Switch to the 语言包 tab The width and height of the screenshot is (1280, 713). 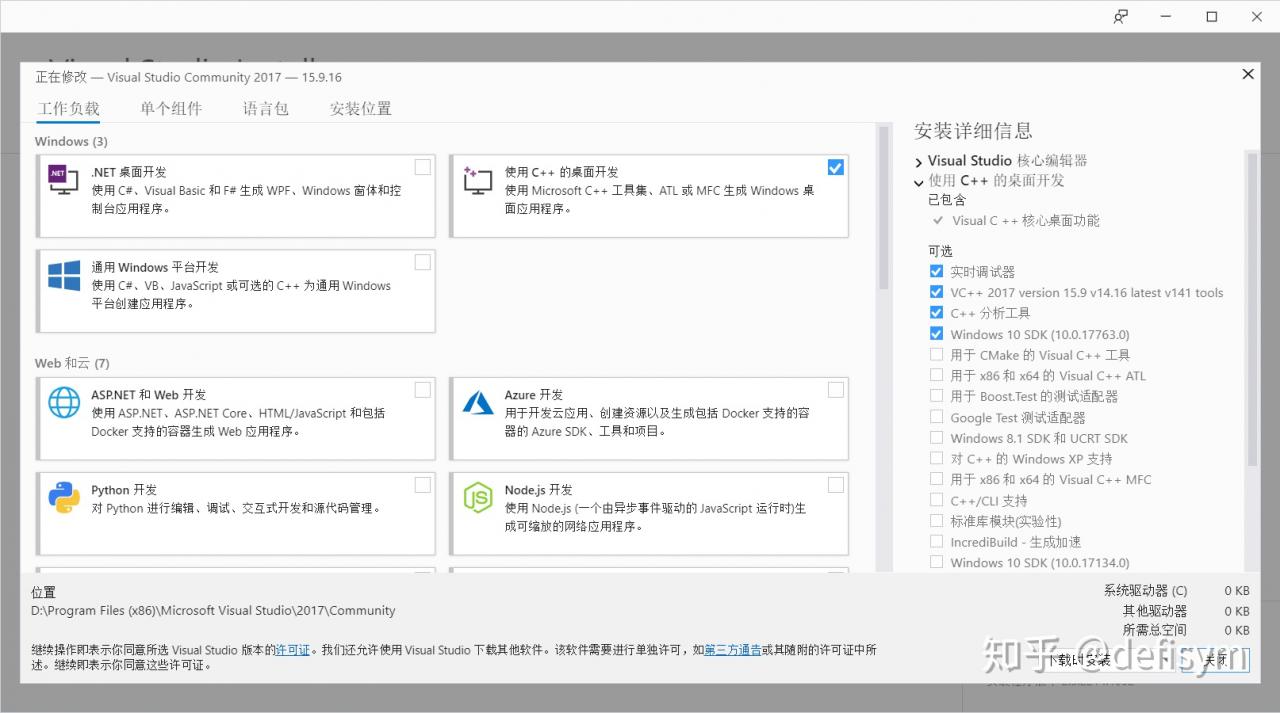(266, 109)
